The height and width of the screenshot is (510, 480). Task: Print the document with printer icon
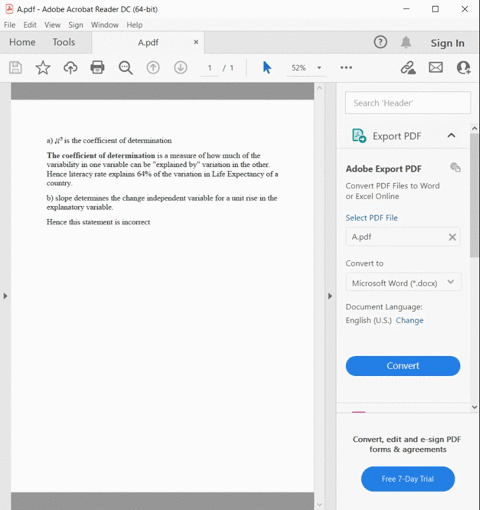(97, 68)
